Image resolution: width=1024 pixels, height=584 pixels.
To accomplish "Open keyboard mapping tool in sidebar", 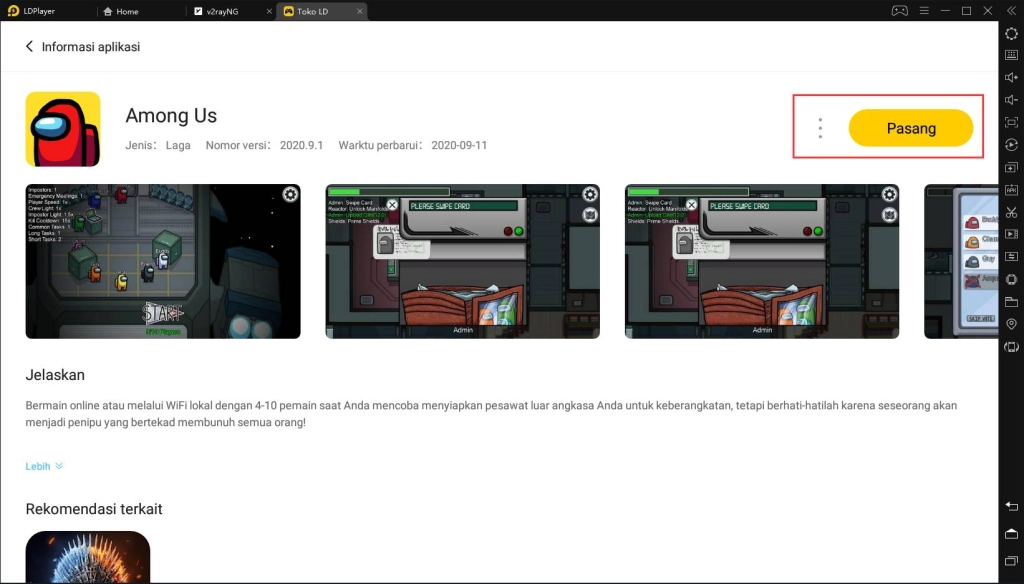I will (1011, 55).
